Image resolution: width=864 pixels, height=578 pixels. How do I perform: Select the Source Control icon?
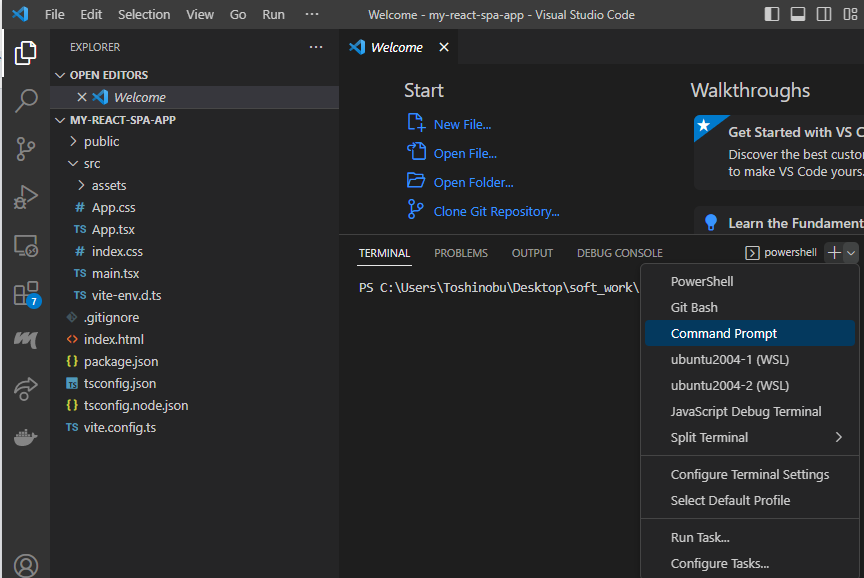pyautogui.click(x=25, y=148)
